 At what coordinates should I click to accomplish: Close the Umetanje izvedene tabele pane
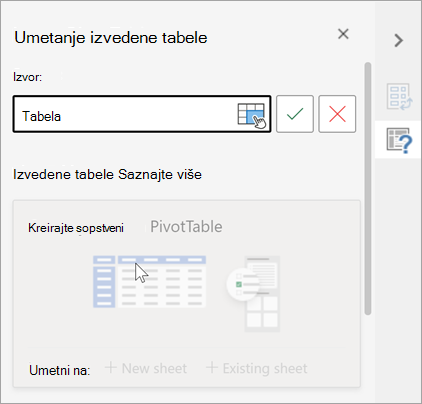click(343, 34)
